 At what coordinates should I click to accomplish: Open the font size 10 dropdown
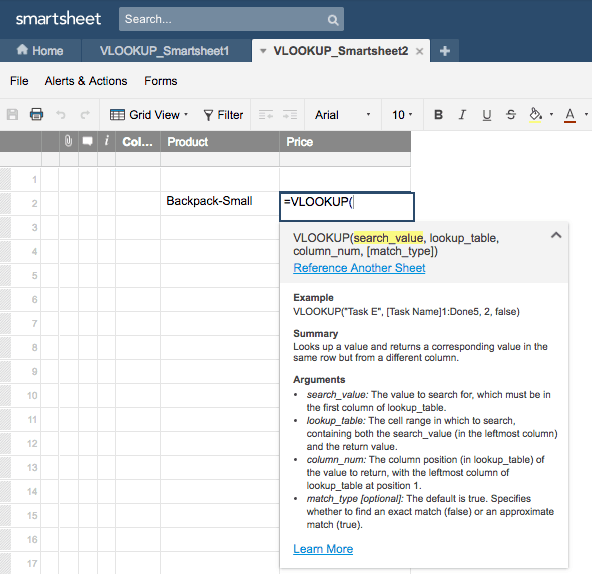tap(402, 115)
